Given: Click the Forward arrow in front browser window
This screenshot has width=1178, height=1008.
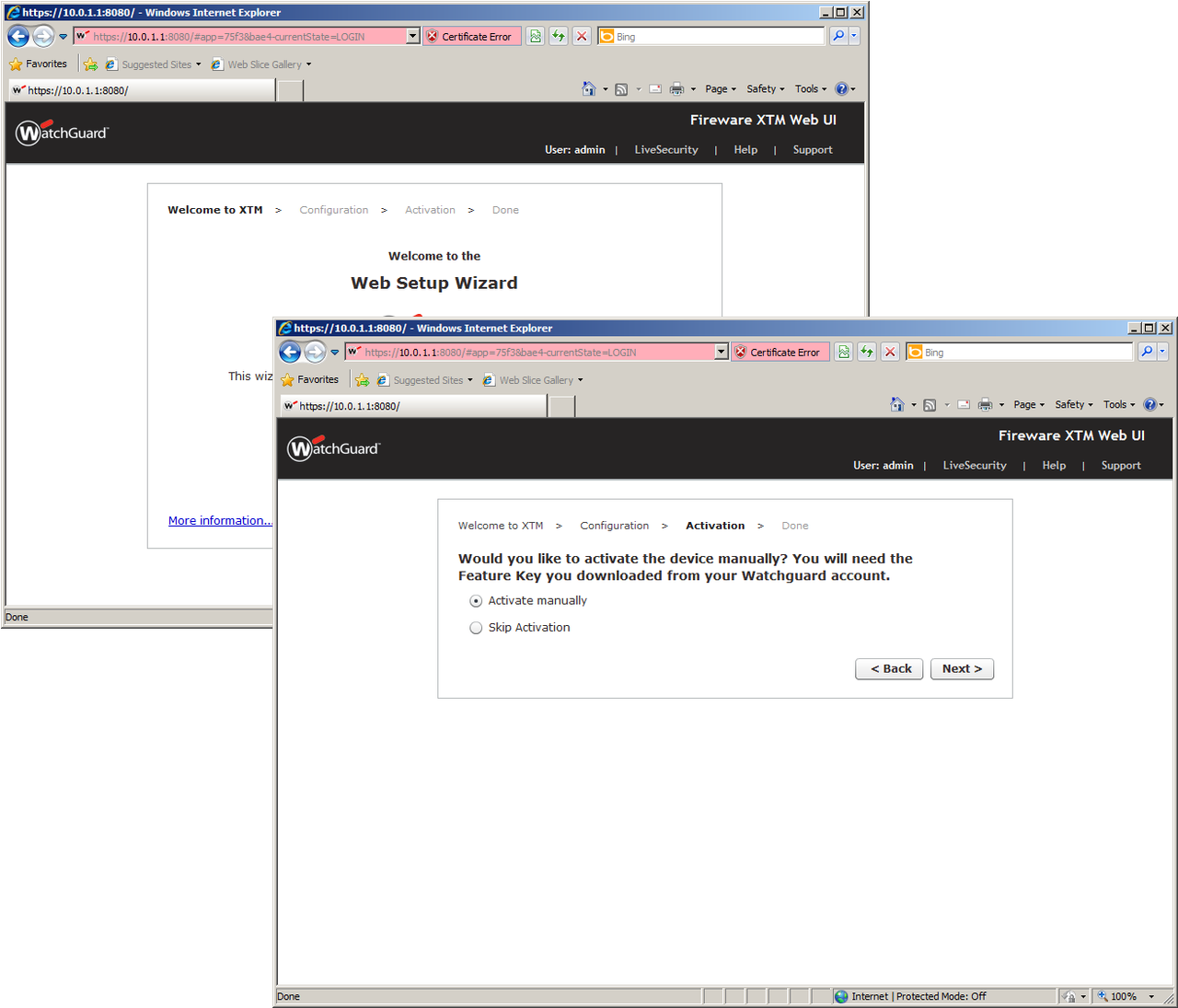Looking at the screenshot, I should 315,352.
